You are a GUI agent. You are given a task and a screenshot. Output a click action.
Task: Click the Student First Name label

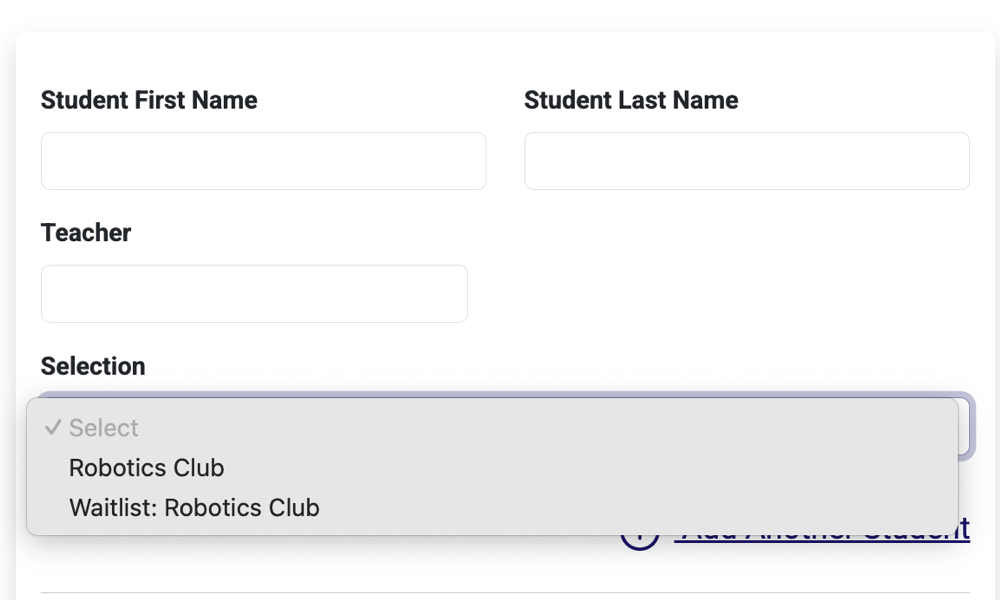[x=148, y=100]
